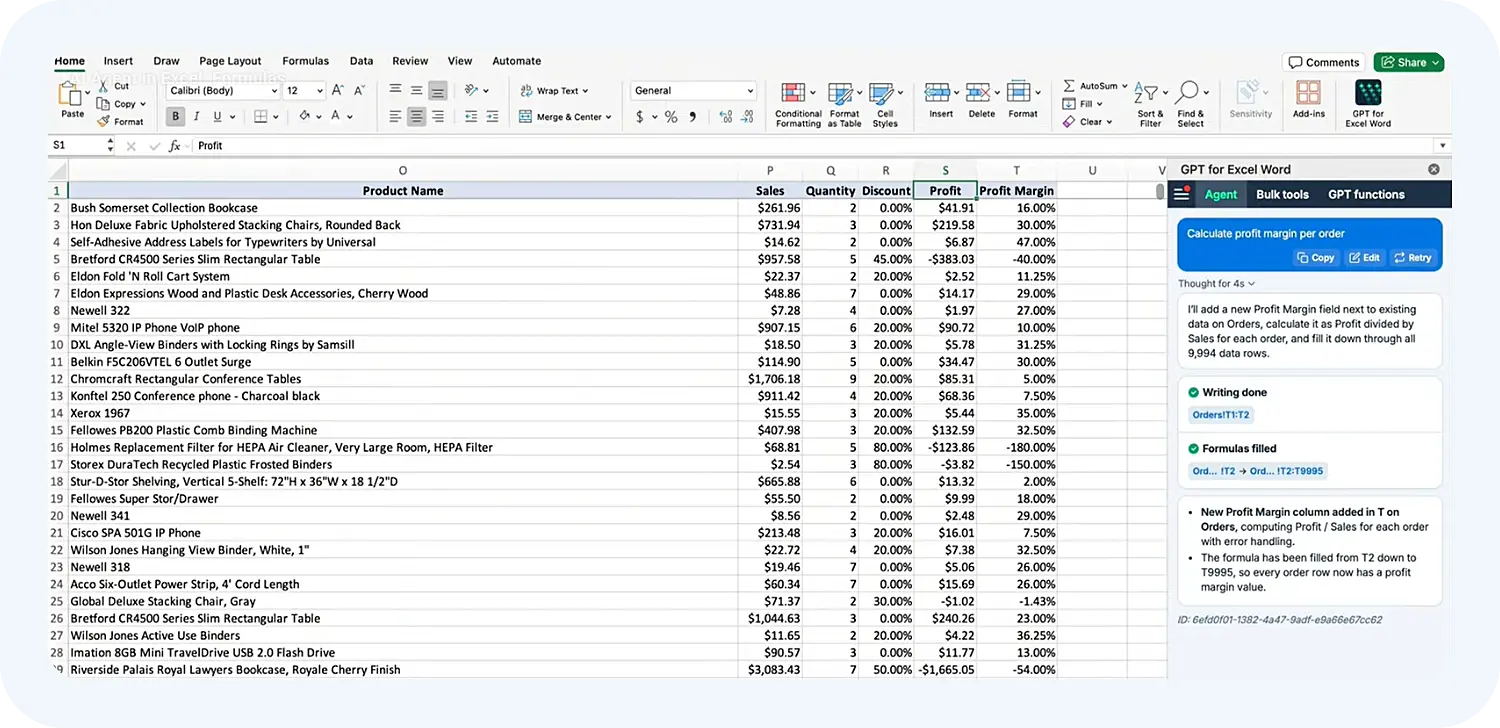Apply percent style format
Image resolution: width=1500 pixels, height=728 pixels.
click(x=672, y=117)
